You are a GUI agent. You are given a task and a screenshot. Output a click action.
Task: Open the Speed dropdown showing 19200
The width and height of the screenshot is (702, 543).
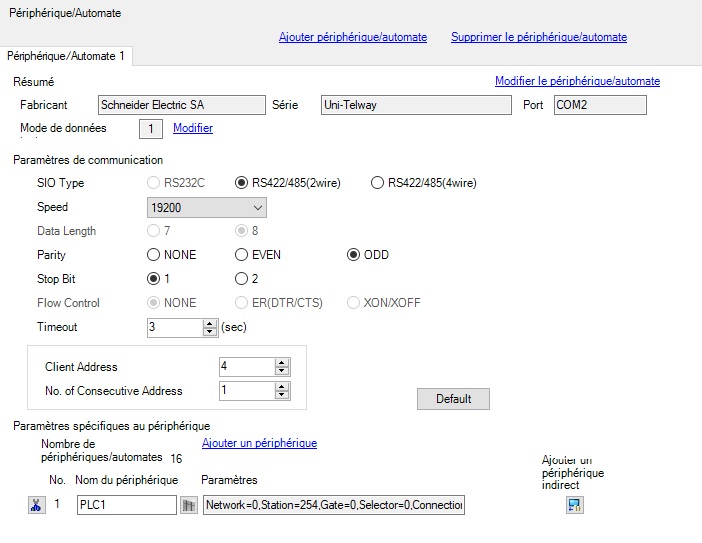click(x=206, y=207)
